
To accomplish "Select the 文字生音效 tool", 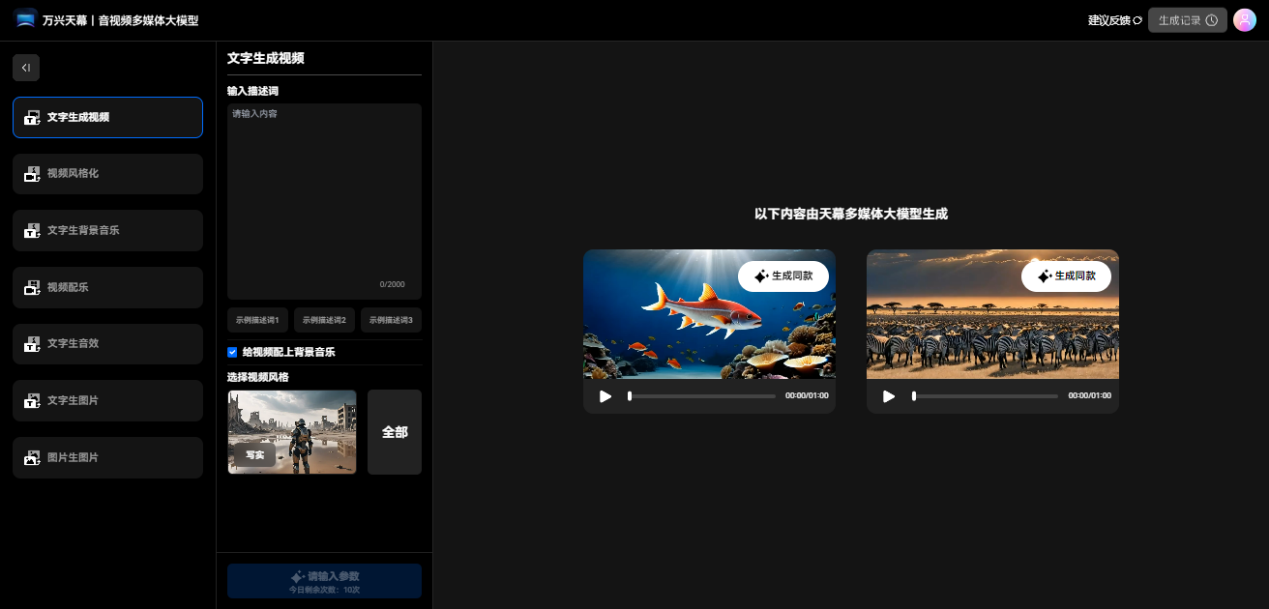I will point(107,343).
